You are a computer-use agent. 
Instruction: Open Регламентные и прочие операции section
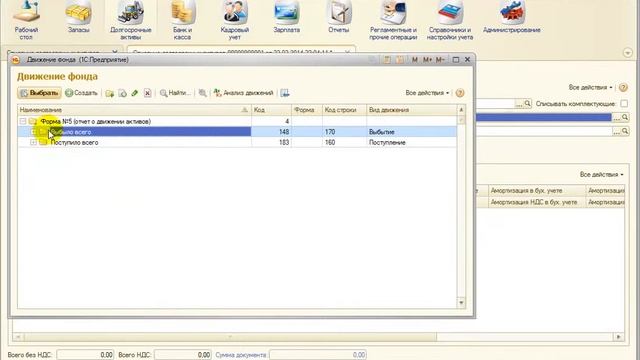393,20
